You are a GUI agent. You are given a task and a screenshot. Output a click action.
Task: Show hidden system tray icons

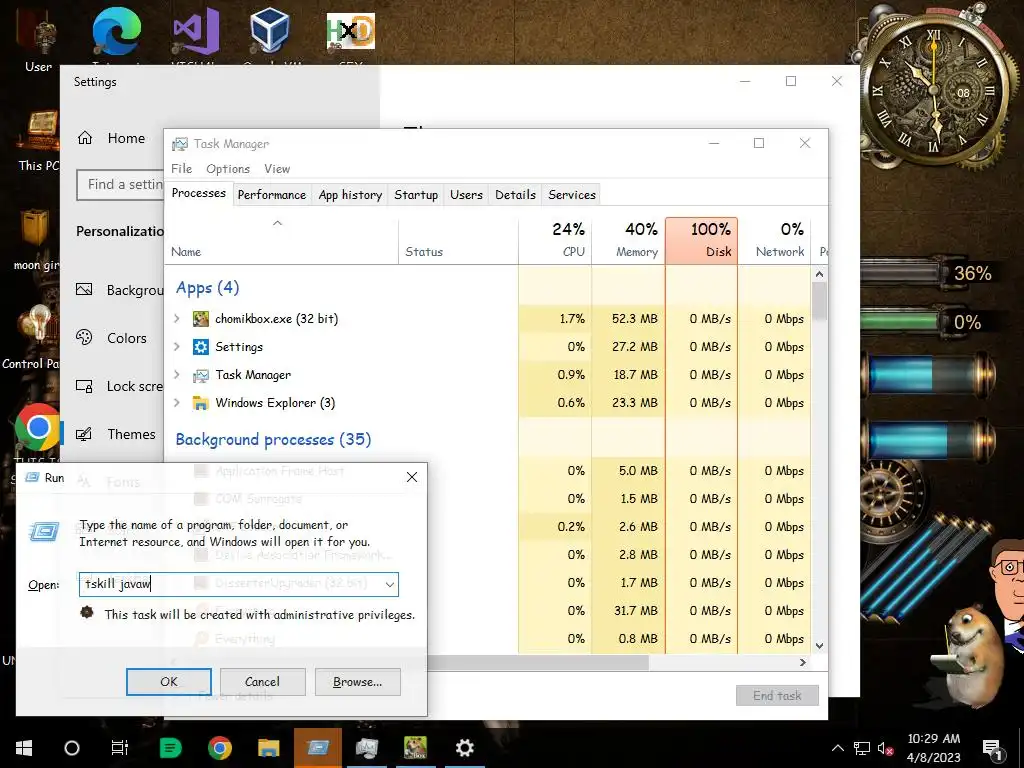tap(838, 748)
